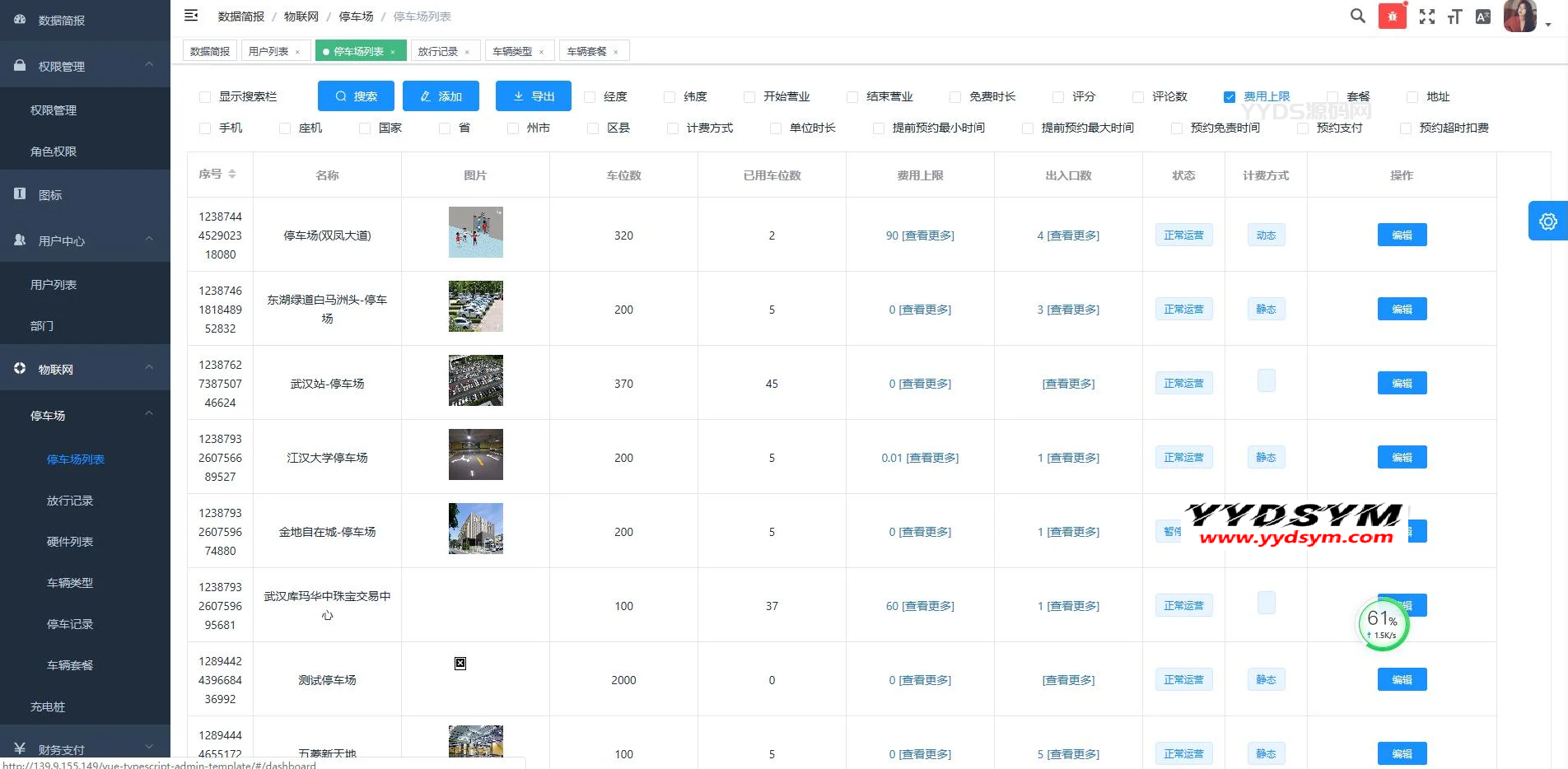Open the settings gear panel on right
This screenshot has height=769, width=1568.
1547,221
